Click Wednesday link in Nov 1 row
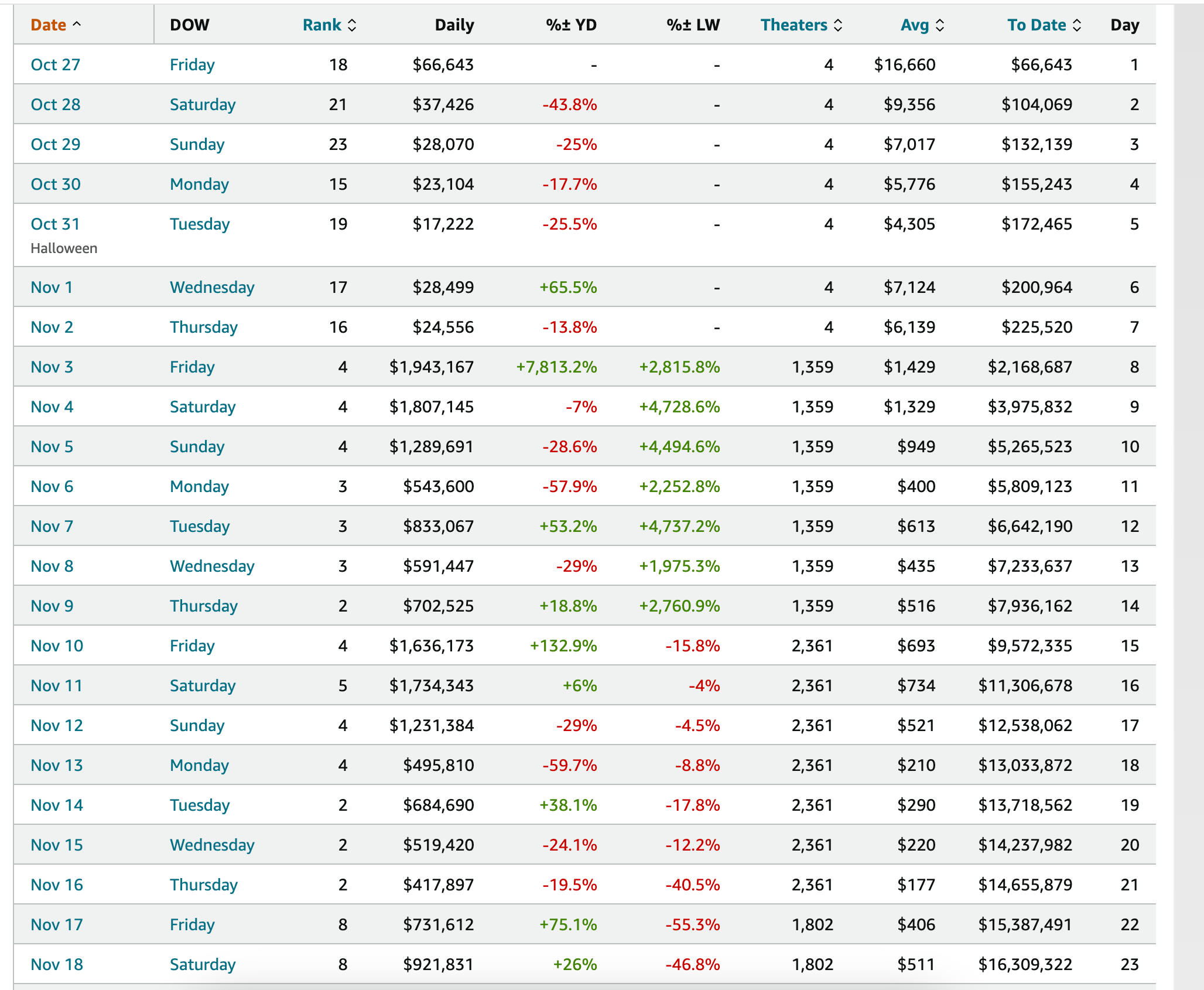This screenshot has width=1204, height=990. (x=212, y=287)
